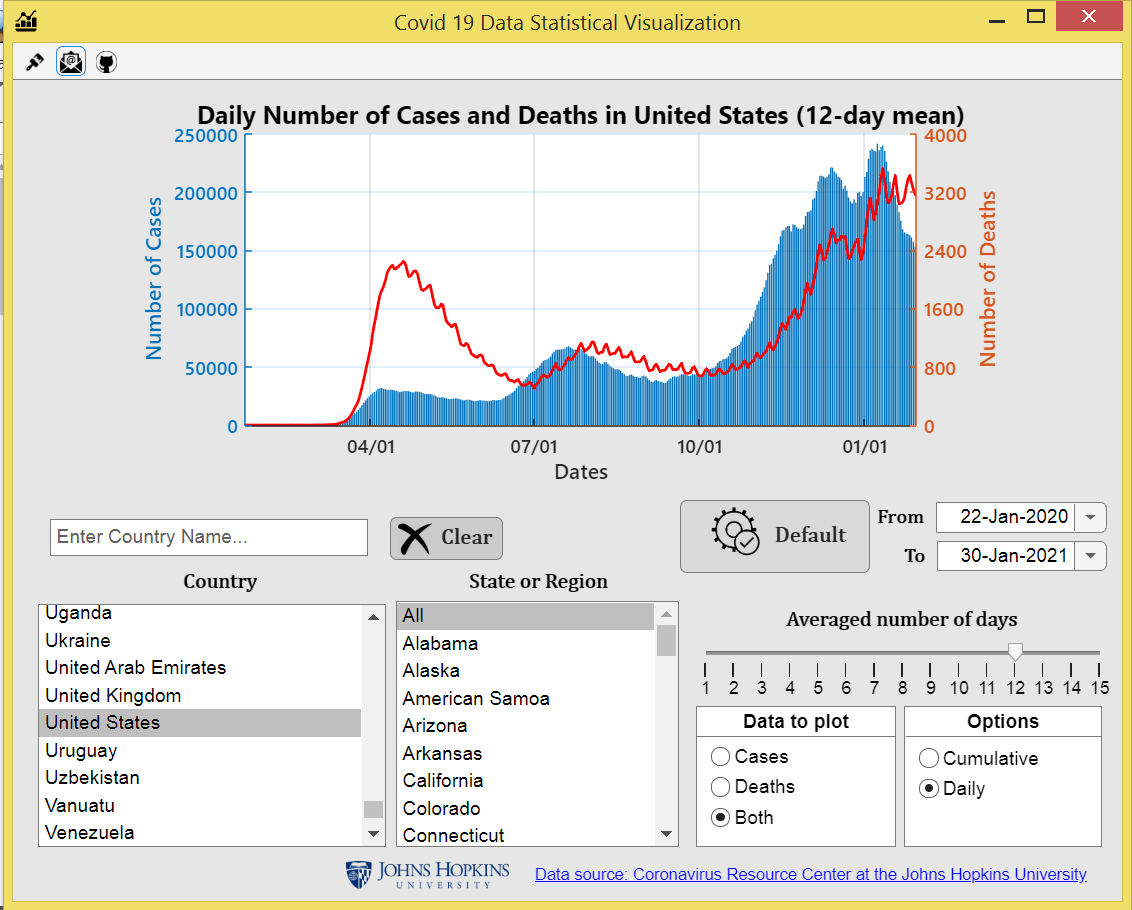Set averaged days slider handle
Viewport: 1132px width, 910px height.
coord(1016,653)
